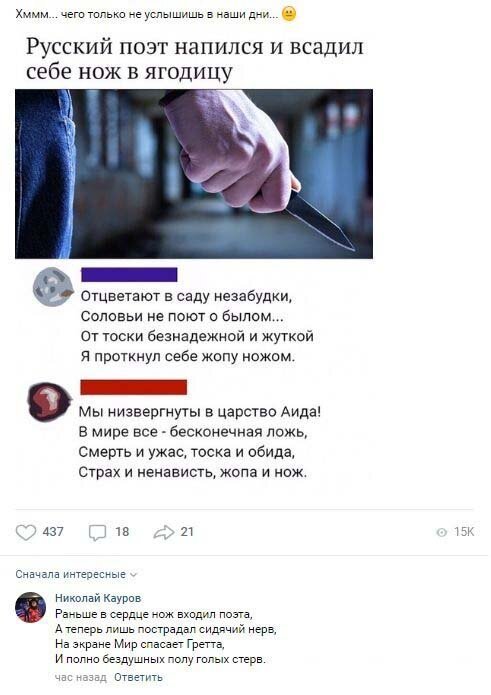Viewport: 491px width, 695px height.
Task: Open dark red avatar of second commenter
Action: 49,402
